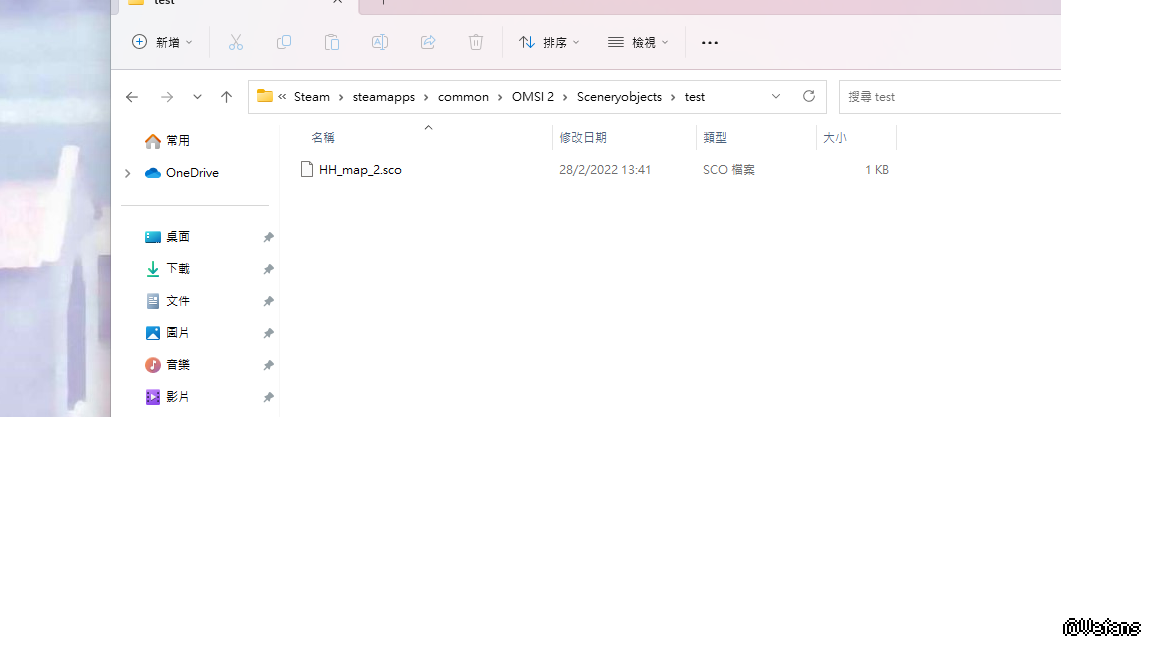Select the HH_map_2.sco file
The width and height of the screenshot is (1152, 648).
360,170
